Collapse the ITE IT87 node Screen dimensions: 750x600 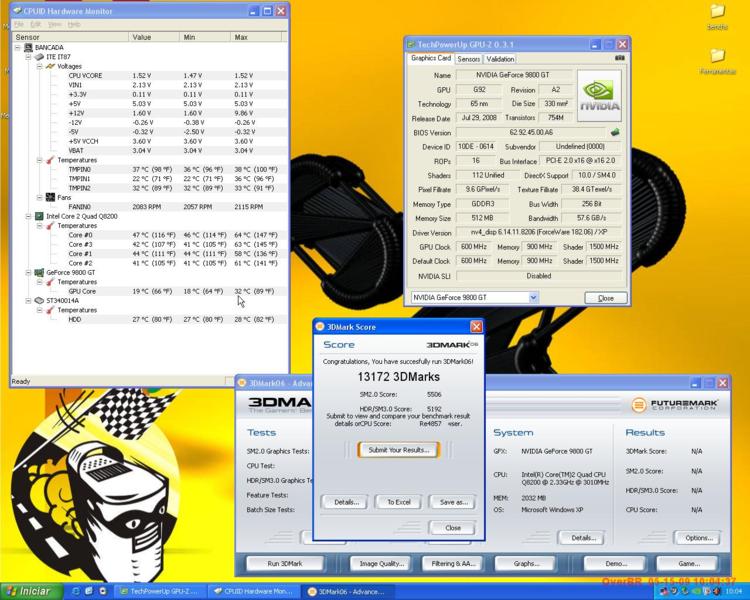coord(29,57)
